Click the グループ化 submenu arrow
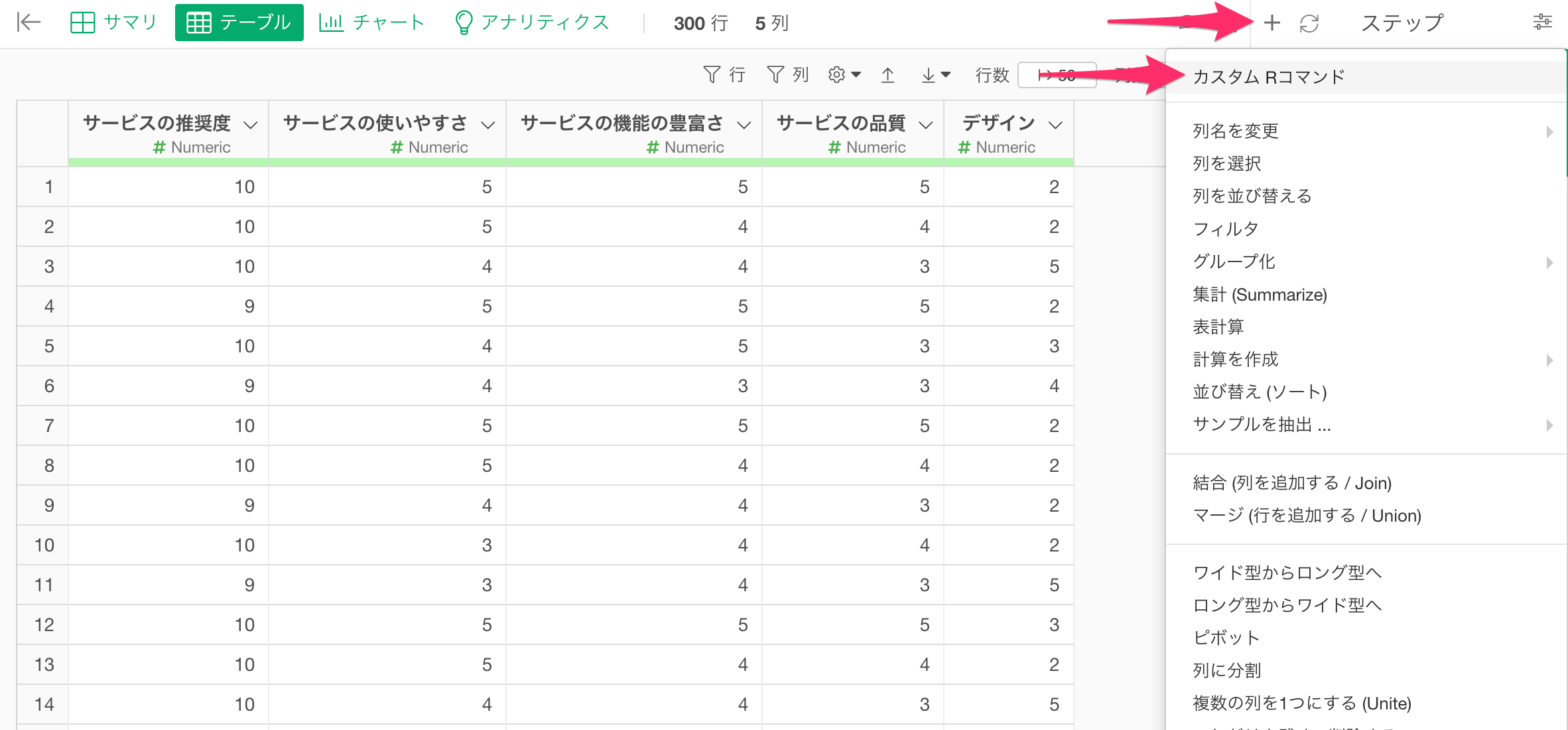 click(1549, 262)
